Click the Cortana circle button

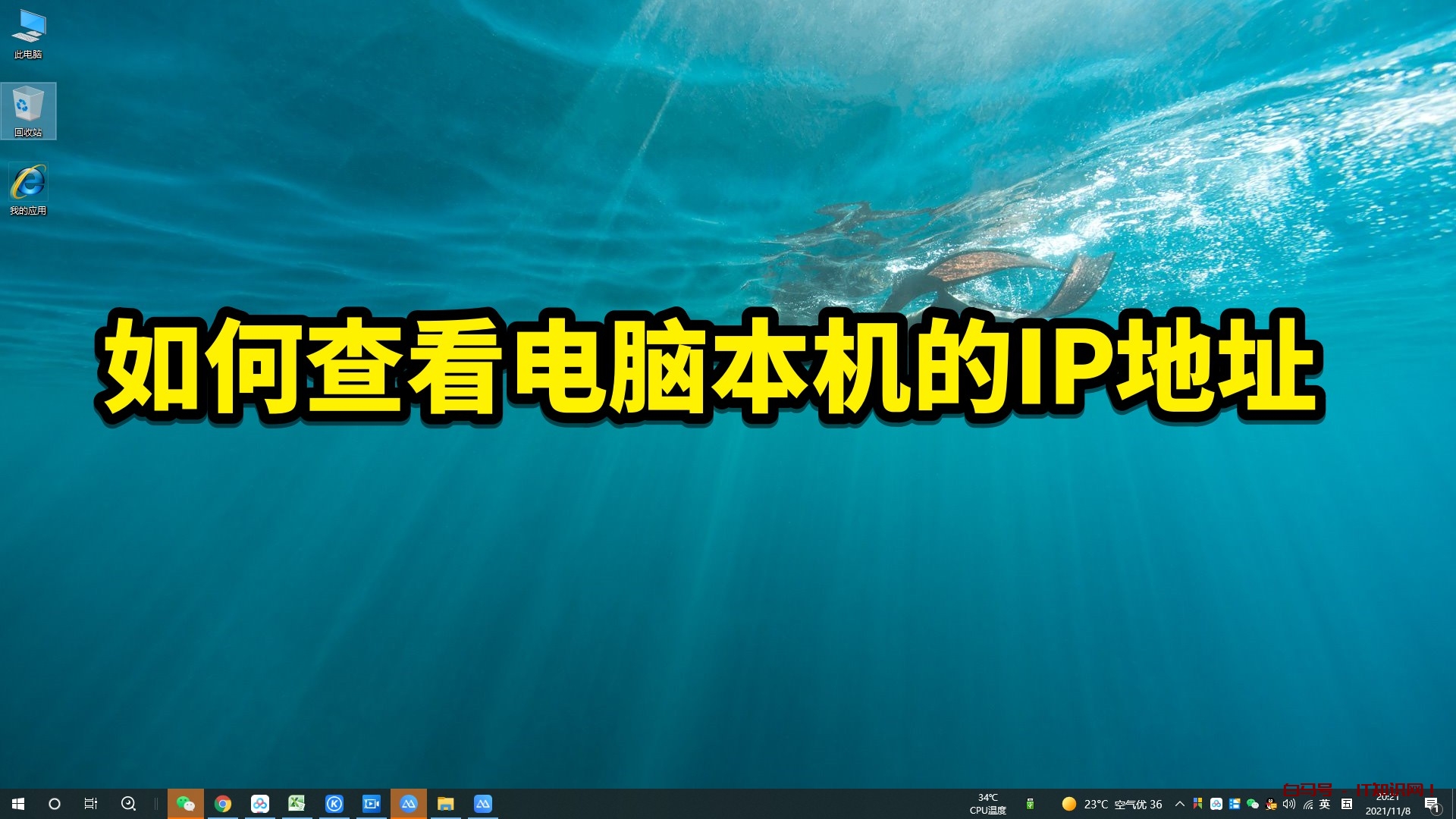55,804
